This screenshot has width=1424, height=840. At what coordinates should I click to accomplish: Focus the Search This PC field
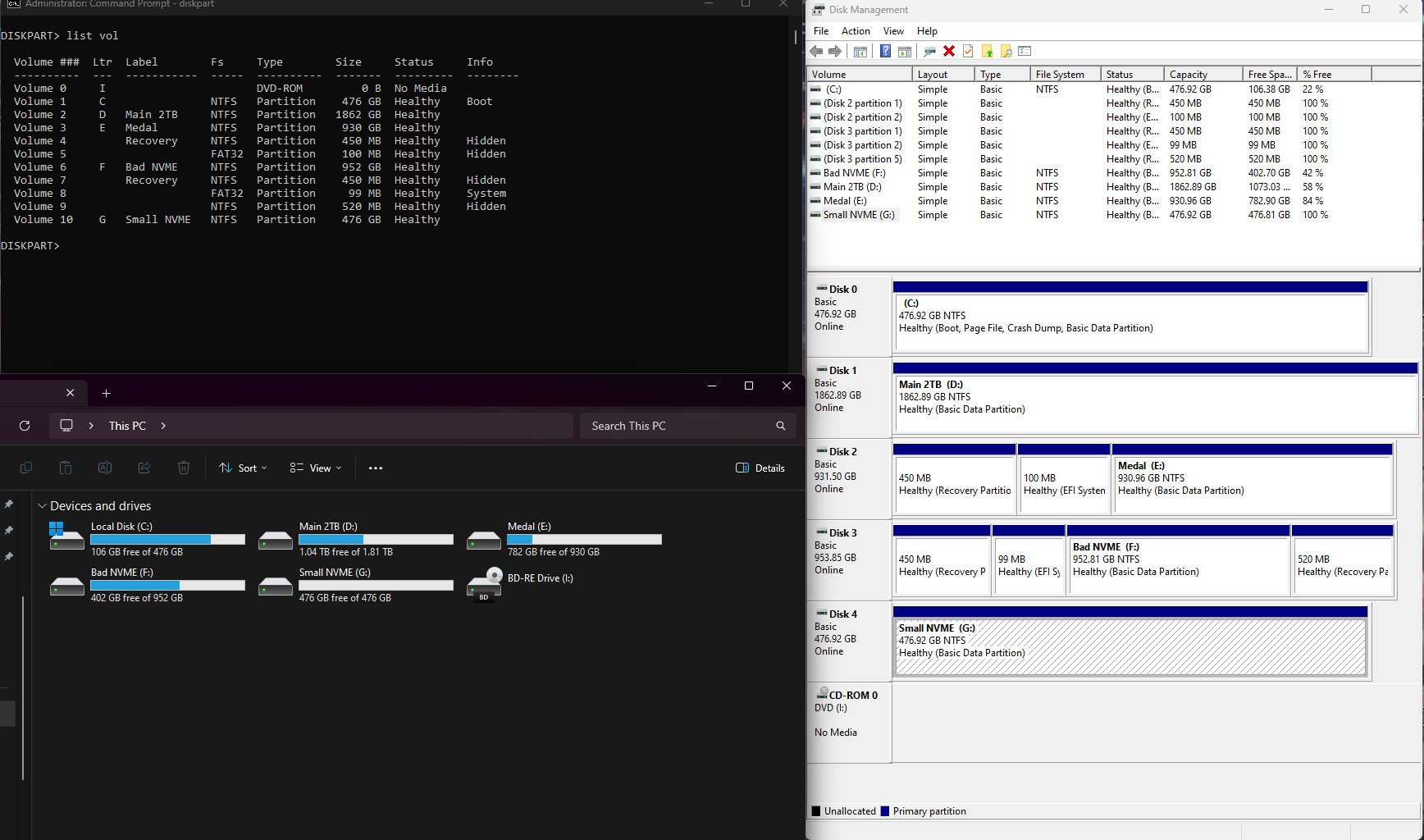[x=687, y=426]
